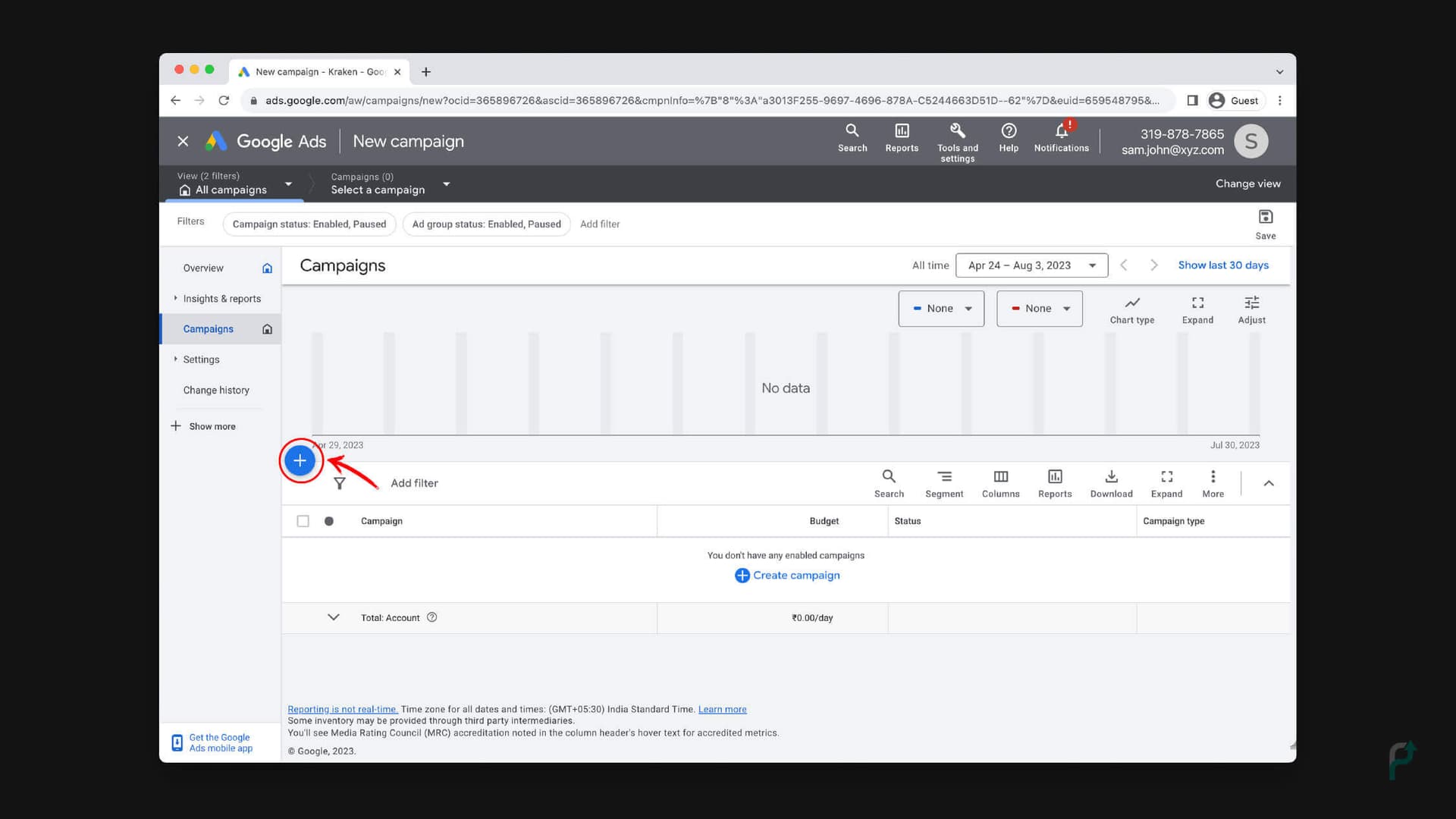Viewport: 1456px width, 819px height.
Task: Expand the first None metric dropdown
Action: pyautogui.click(x=941, y=308)
